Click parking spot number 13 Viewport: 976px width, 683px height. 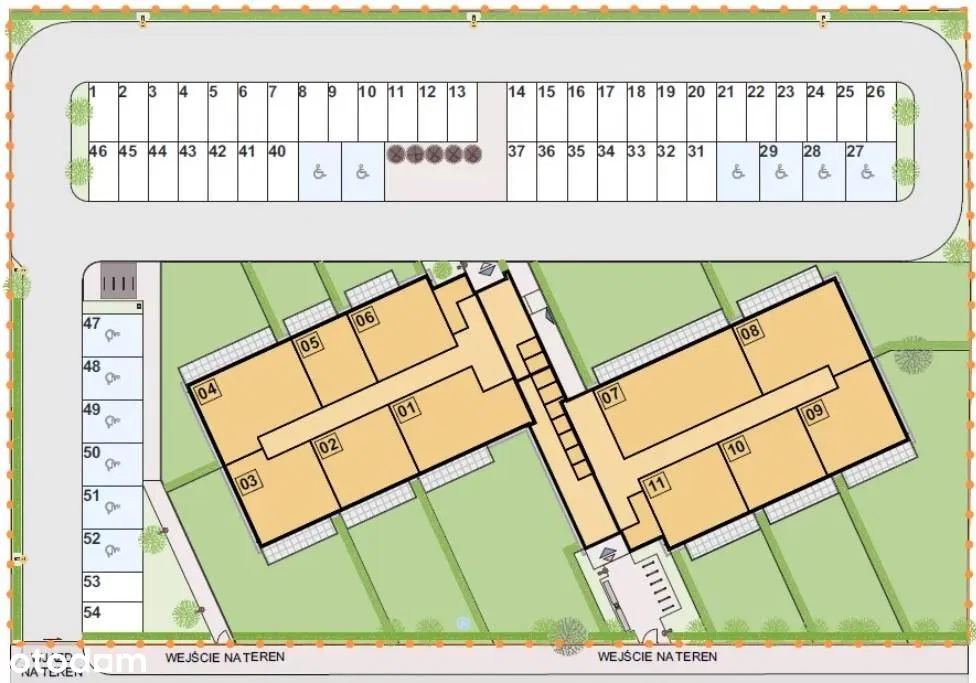pos(457,92)
